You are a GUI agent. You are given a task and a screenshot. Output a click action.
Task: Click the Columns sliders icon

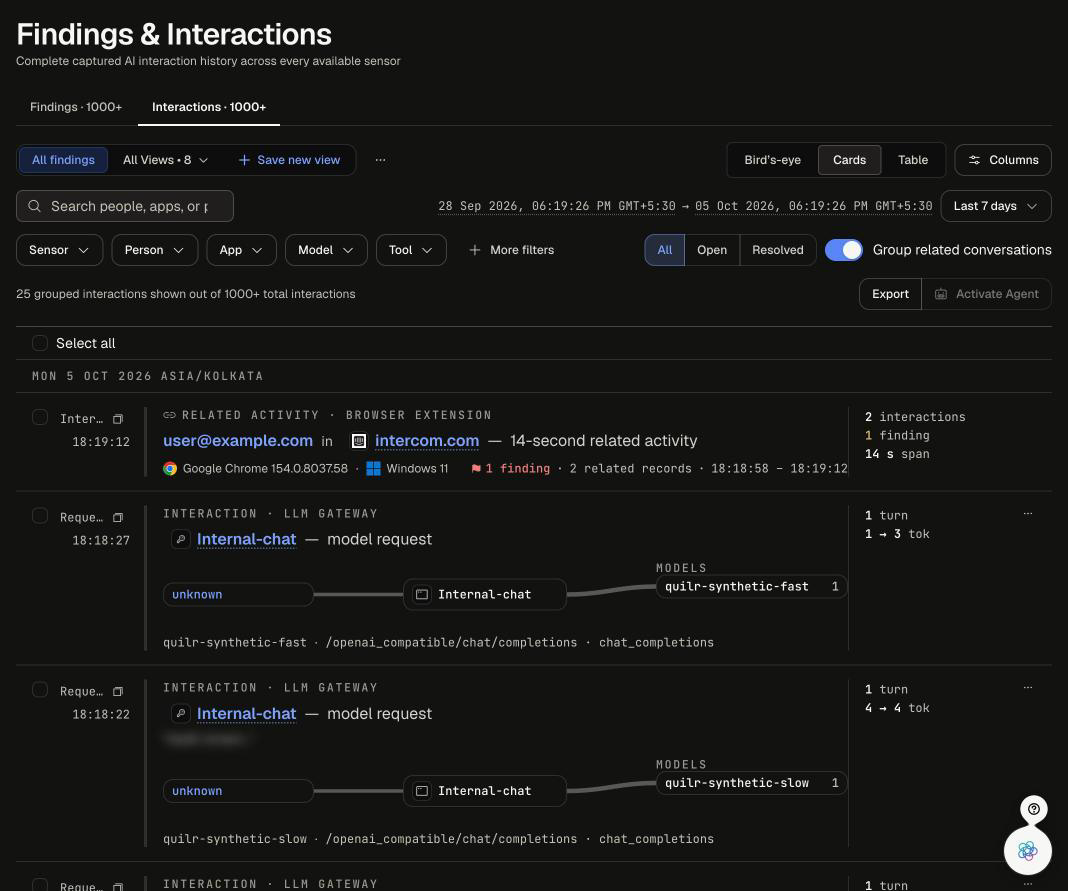(x=975, y=160)
